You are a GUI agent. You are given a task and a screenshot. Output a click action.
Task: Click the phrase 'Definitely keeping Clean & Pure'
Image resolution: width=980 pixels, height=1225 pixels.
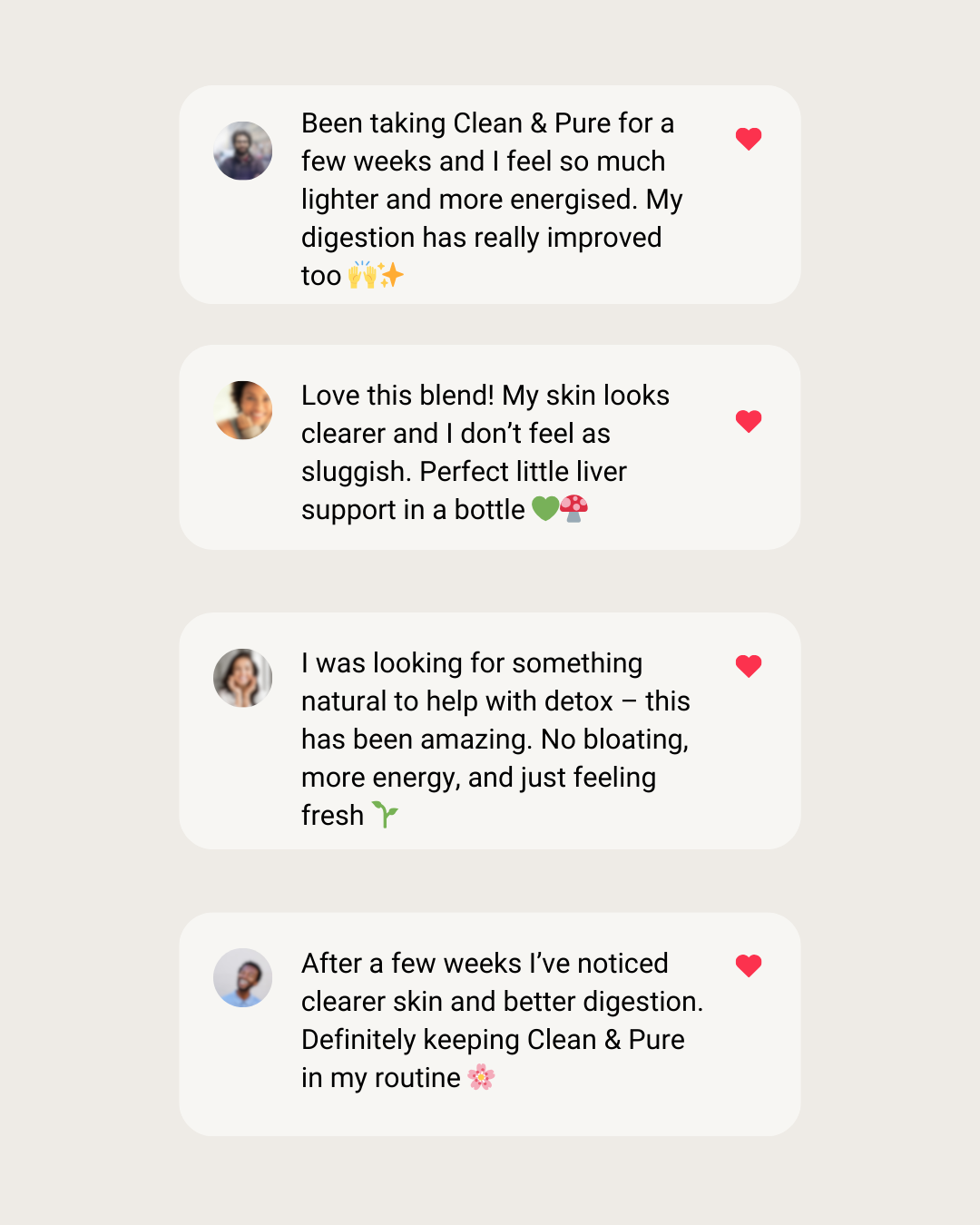pos(493,1040)
